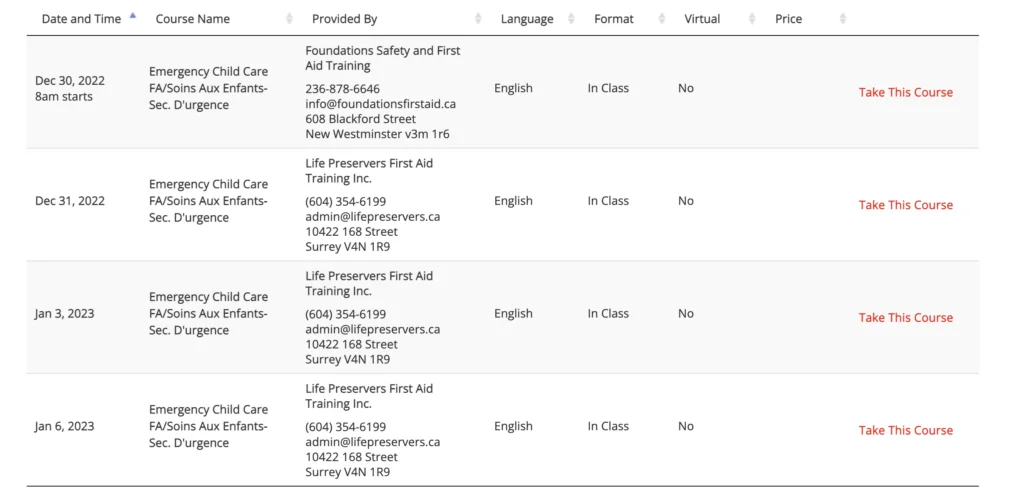Select the Course Name column header
This screenshot has height=492, width=1024.
point(193,19)
